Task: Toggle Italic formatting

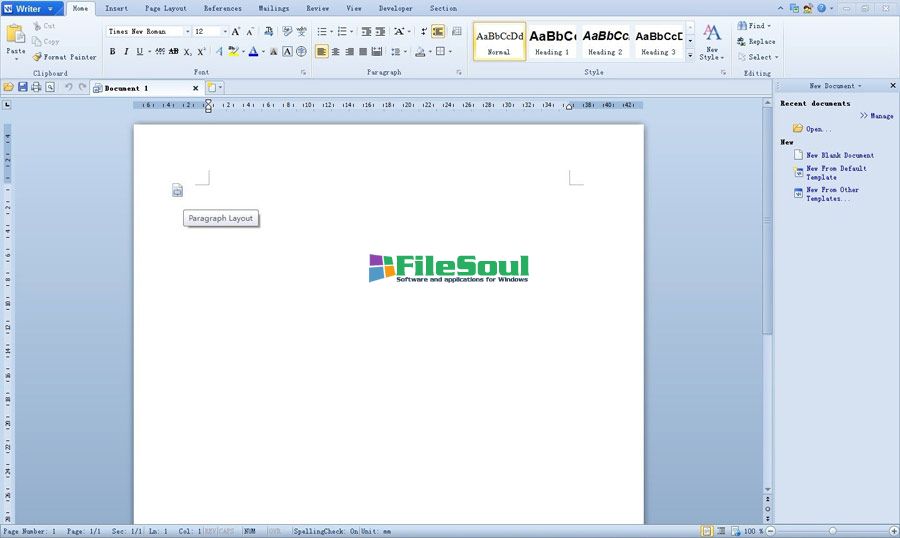Action: click(x=126, y=51)
